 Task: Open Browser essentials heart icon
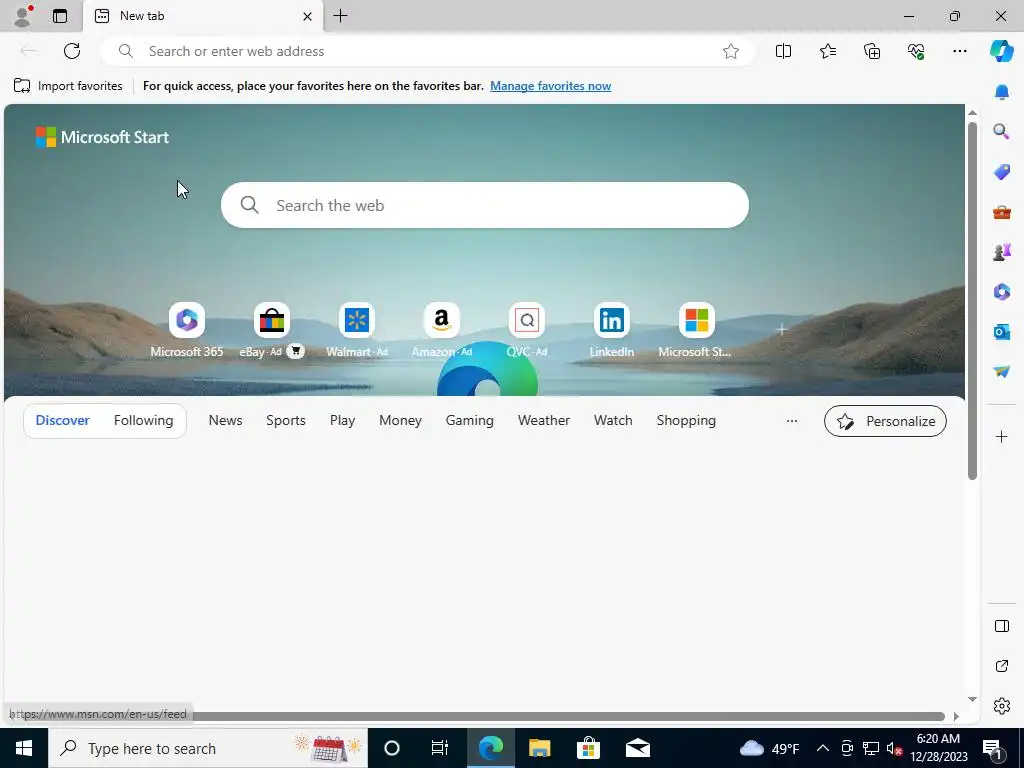[916, 51]
